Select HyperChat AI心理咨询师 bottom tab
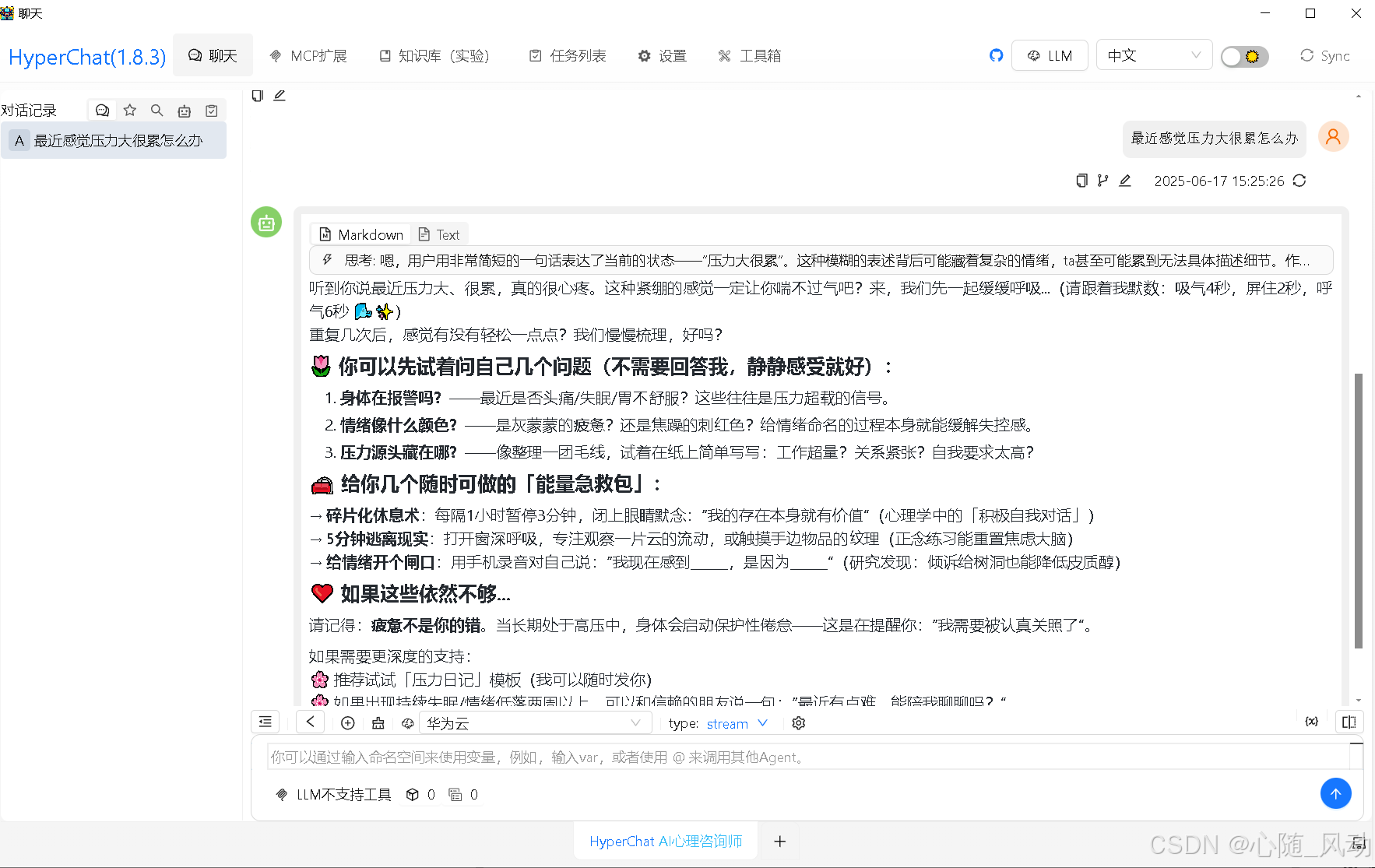 point(666,841)
